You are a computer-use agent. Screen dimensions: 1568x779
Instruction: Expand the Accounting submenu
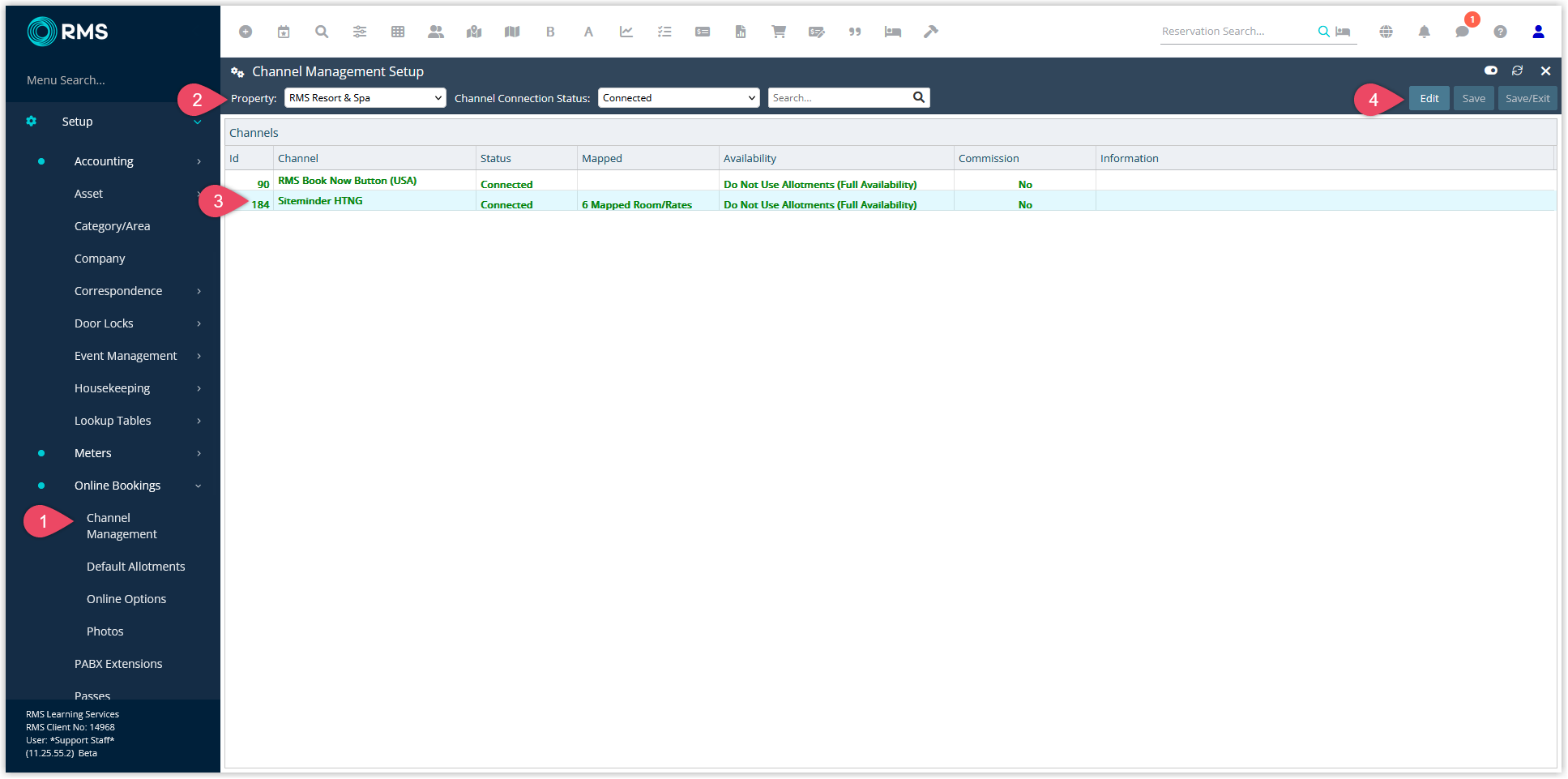coord(199,161)
